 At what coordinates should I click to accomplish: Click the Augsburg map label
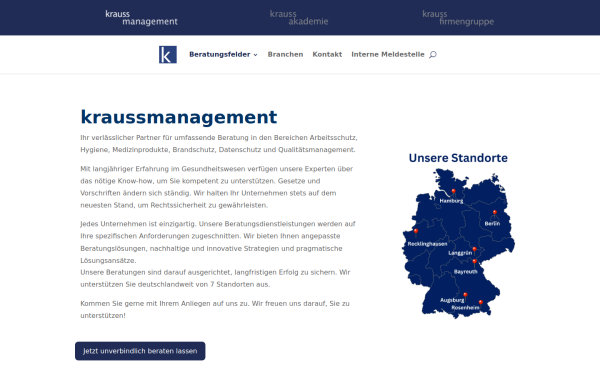452,300
